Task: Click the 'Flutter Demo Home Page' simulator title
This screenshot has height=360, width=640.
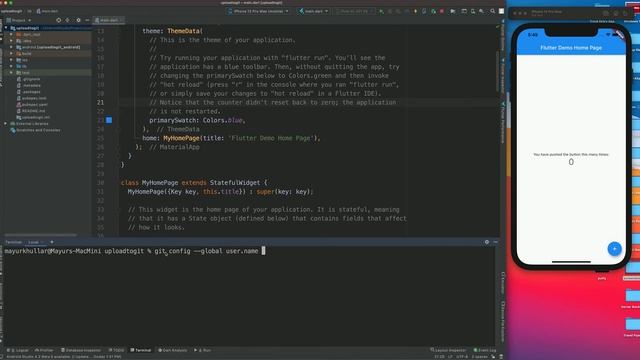Action: [x=571, y=48]
